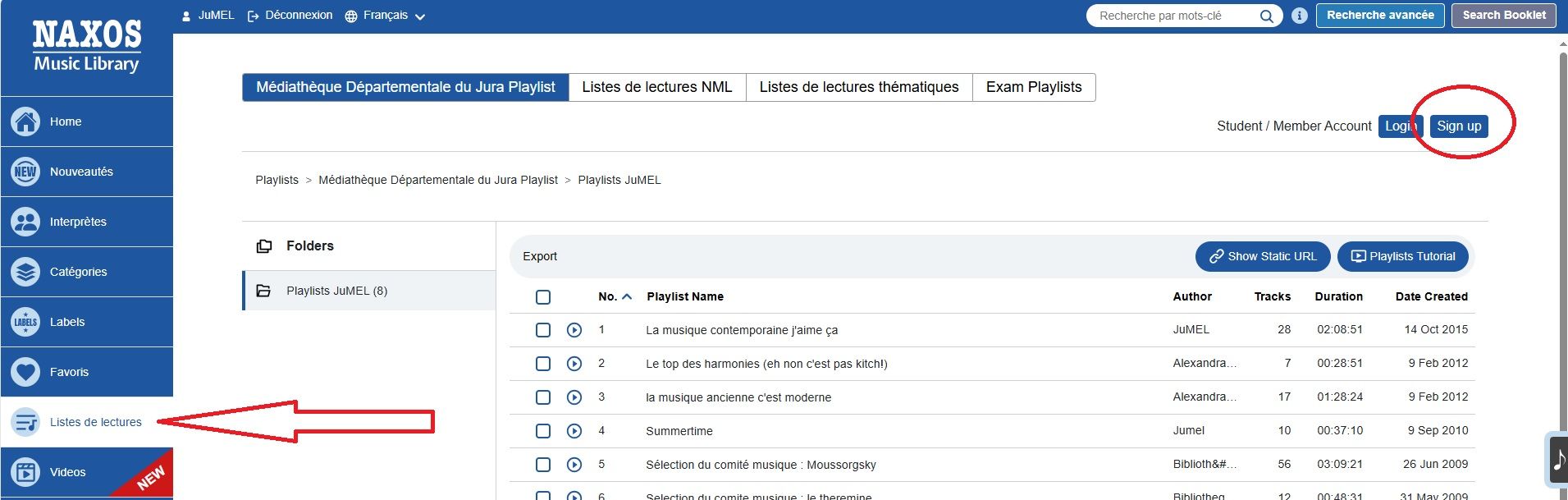Click the Labels badge icon

pos(25,322)
